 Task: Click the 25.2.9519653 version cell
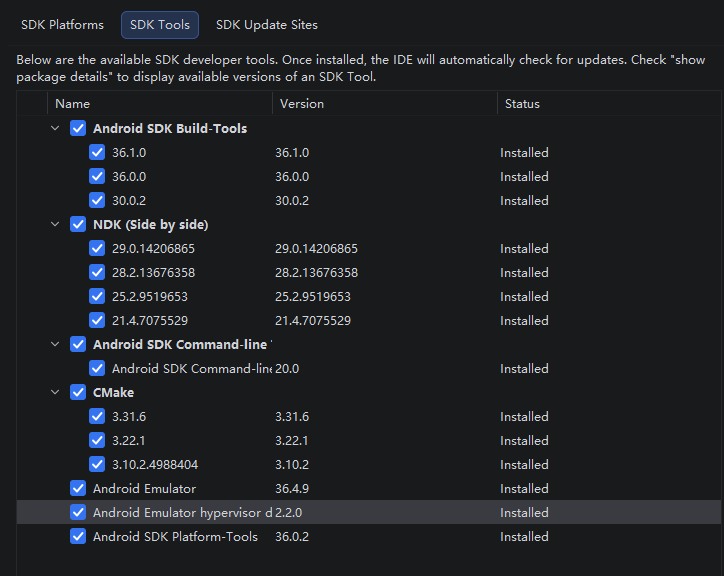pos(313,297)
